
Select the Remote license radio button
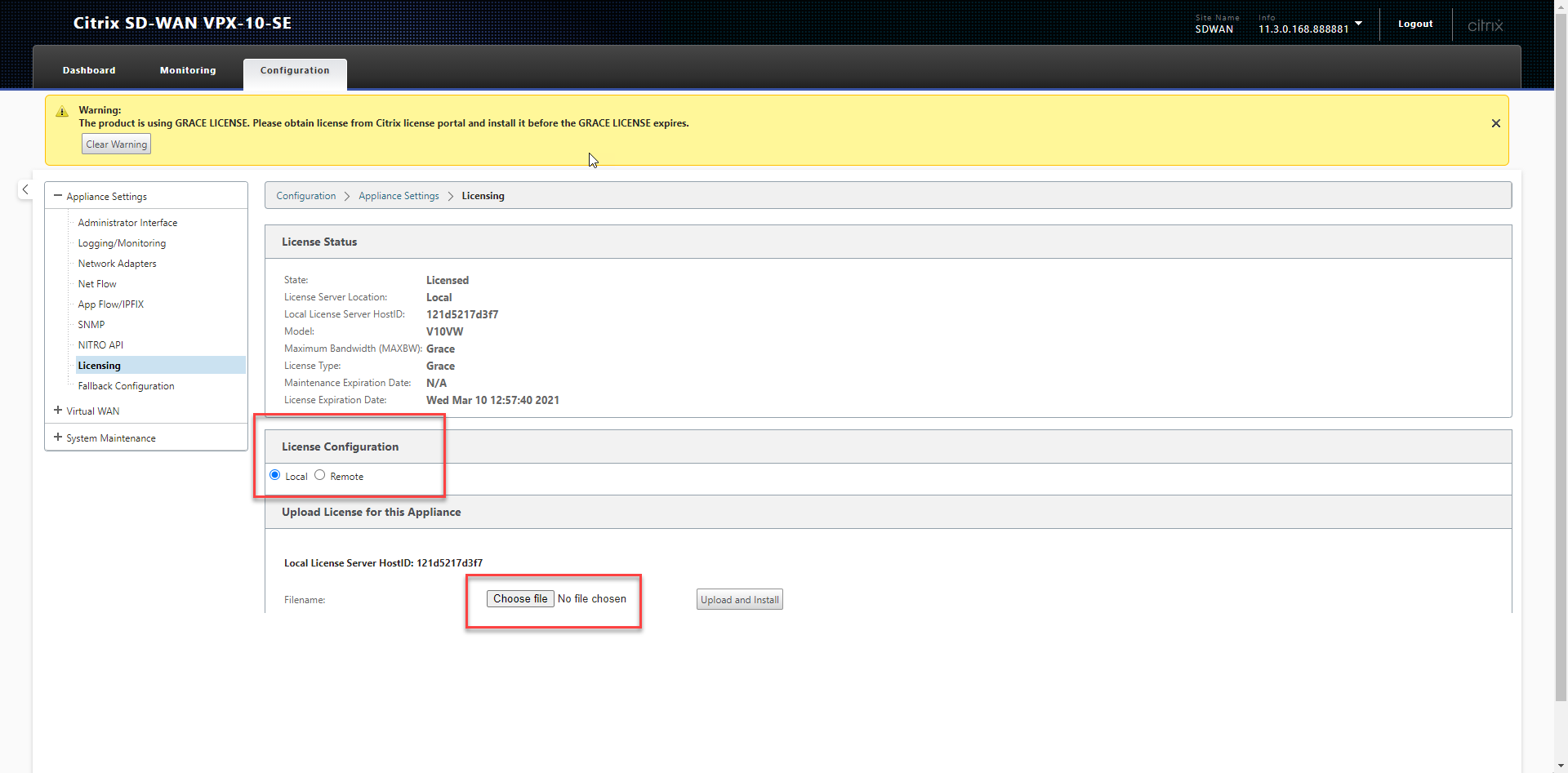(320, 475)
